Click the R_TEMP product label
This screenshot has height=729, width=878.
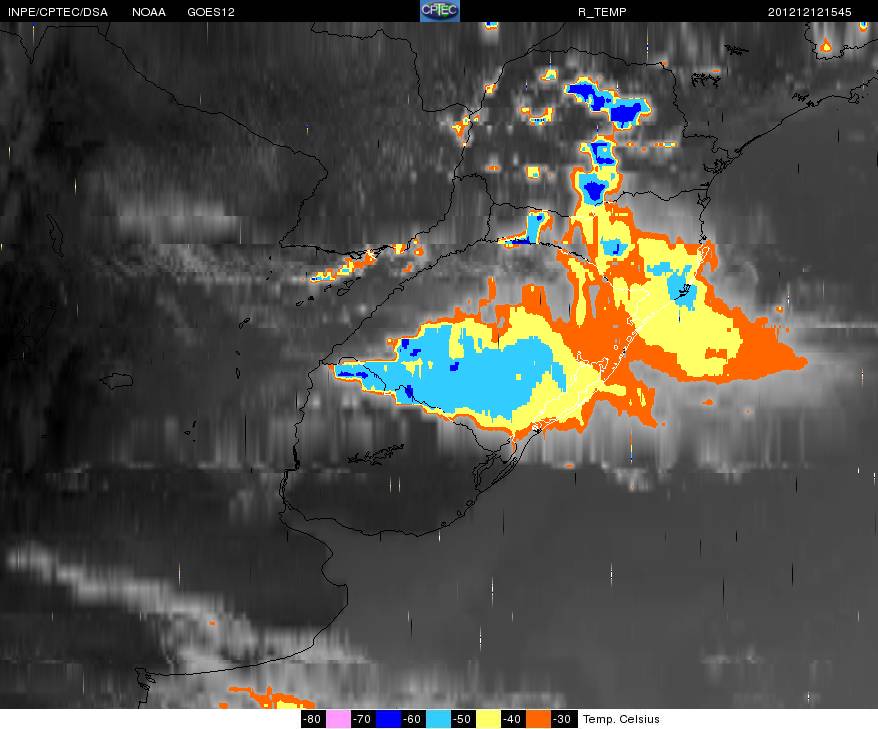tap(602, 12)
